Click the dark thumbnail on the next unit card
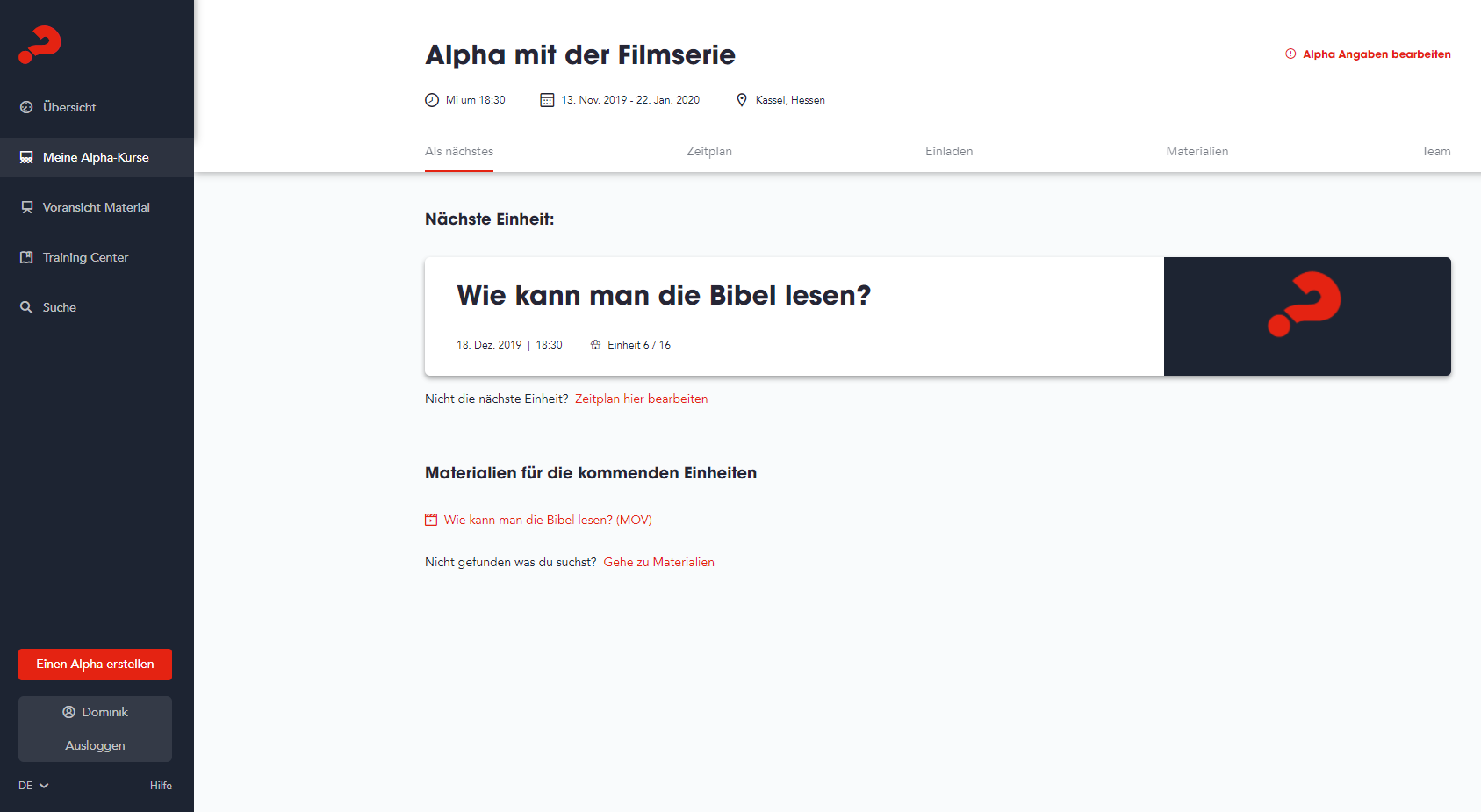Screen dimensions: 1481x812 coord(1307,316)
